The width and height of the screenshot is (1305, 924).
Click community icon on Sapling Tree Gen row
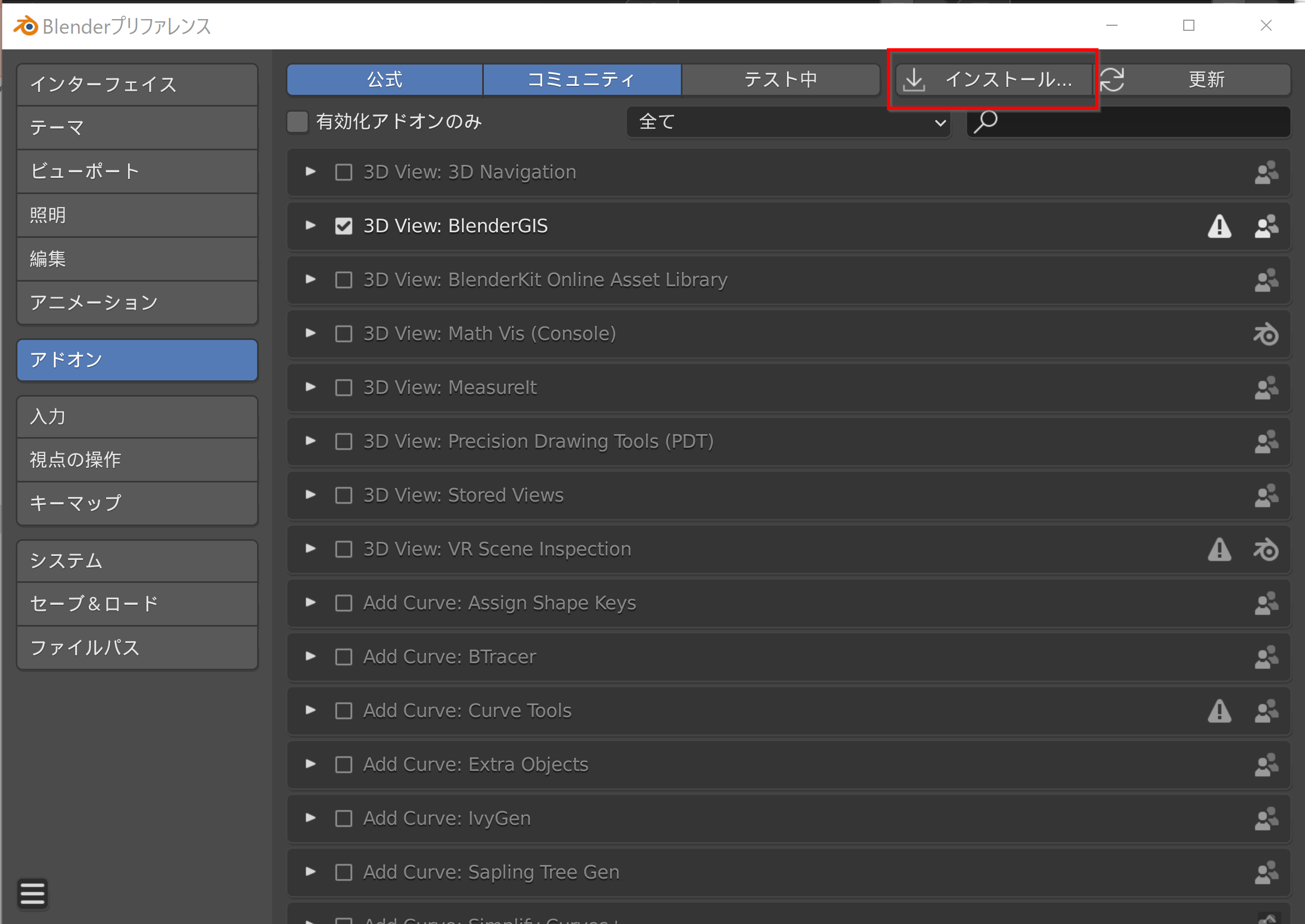1266,873
